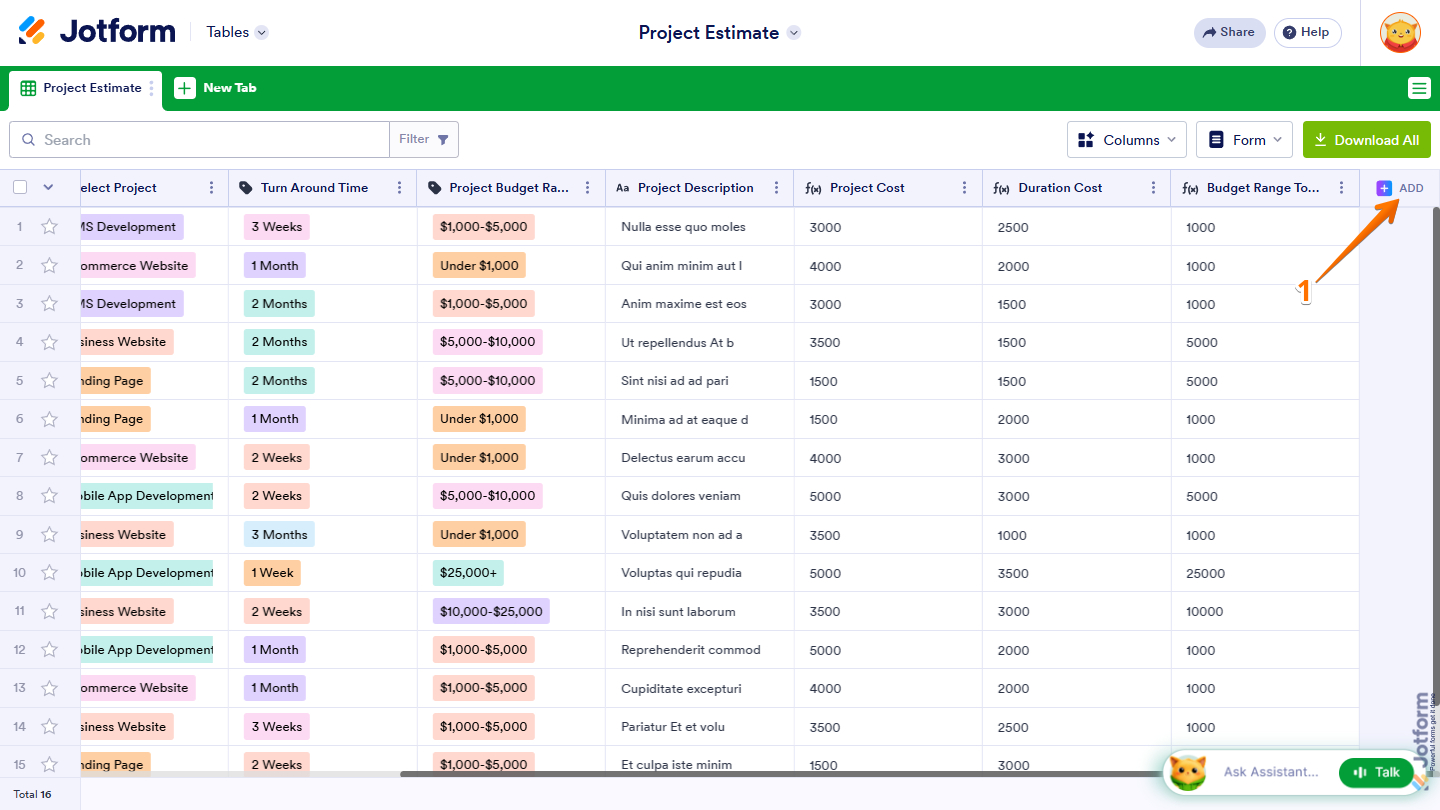The width and height of the screenshot is (1440, 810).
Task: Open the Tables dropdown
Action: pyautogui.click(x=238, y=32)
